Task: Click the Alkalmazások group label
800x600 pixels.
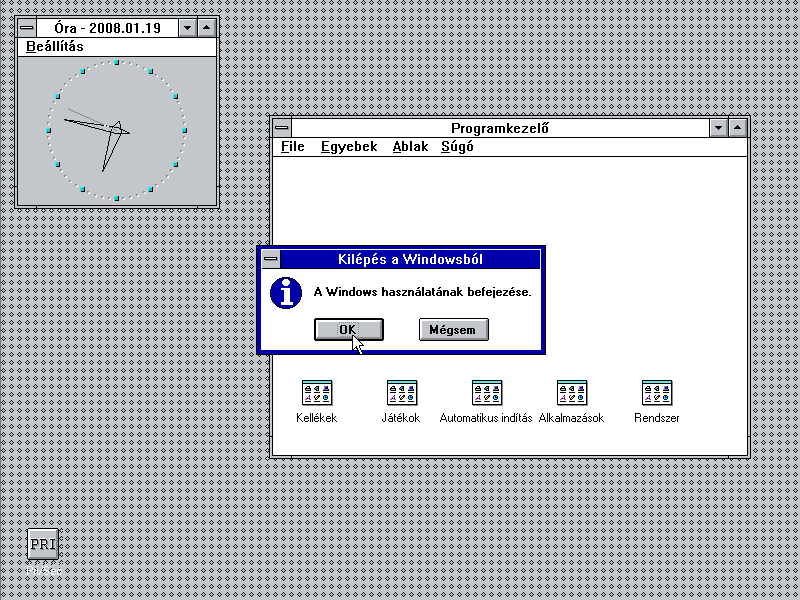Action: (x=571, y=418)
